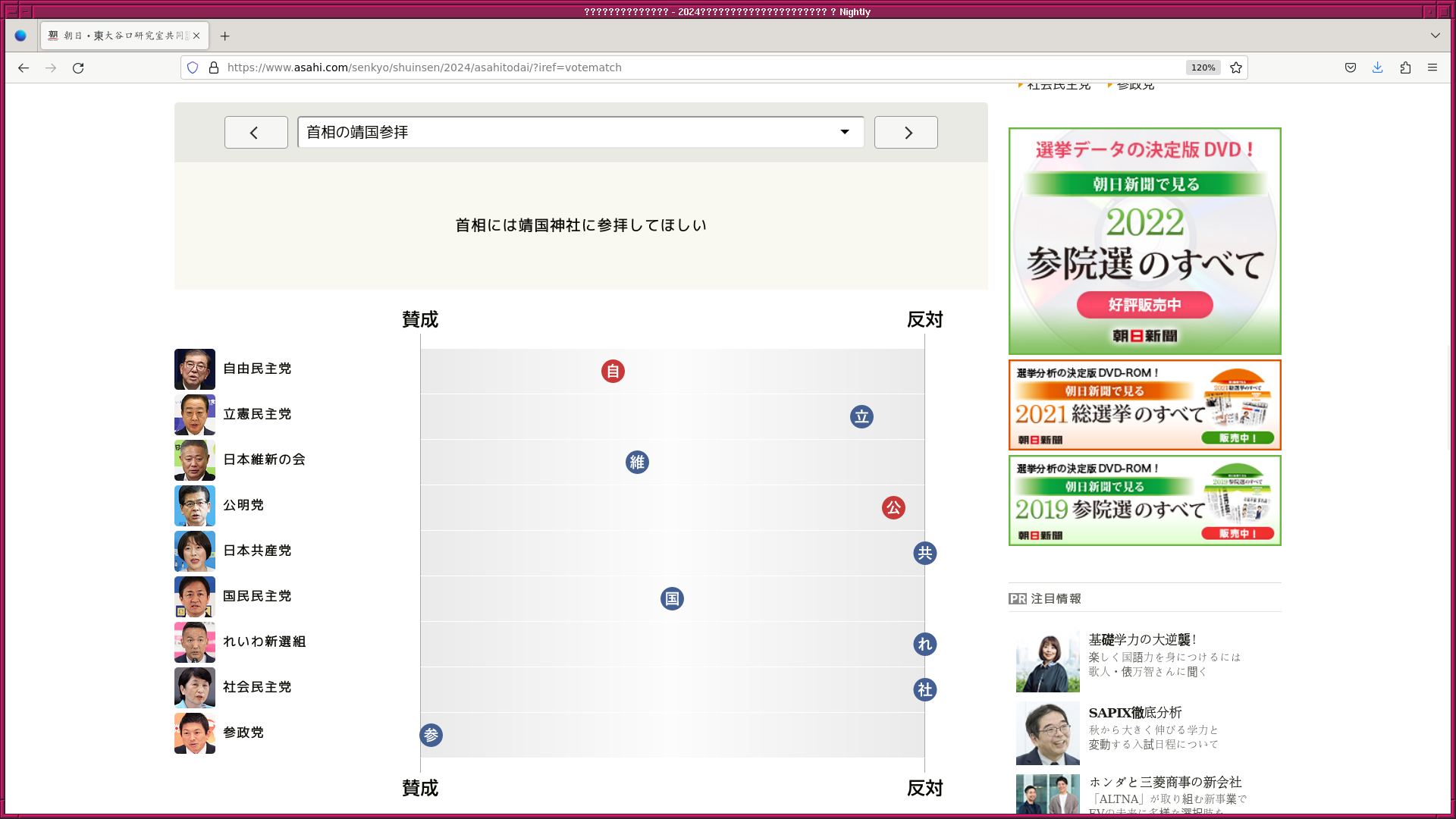Viewport: 1456px width, 819px height.
Task: Show the downloads panel
Action: coord(1378,67)
